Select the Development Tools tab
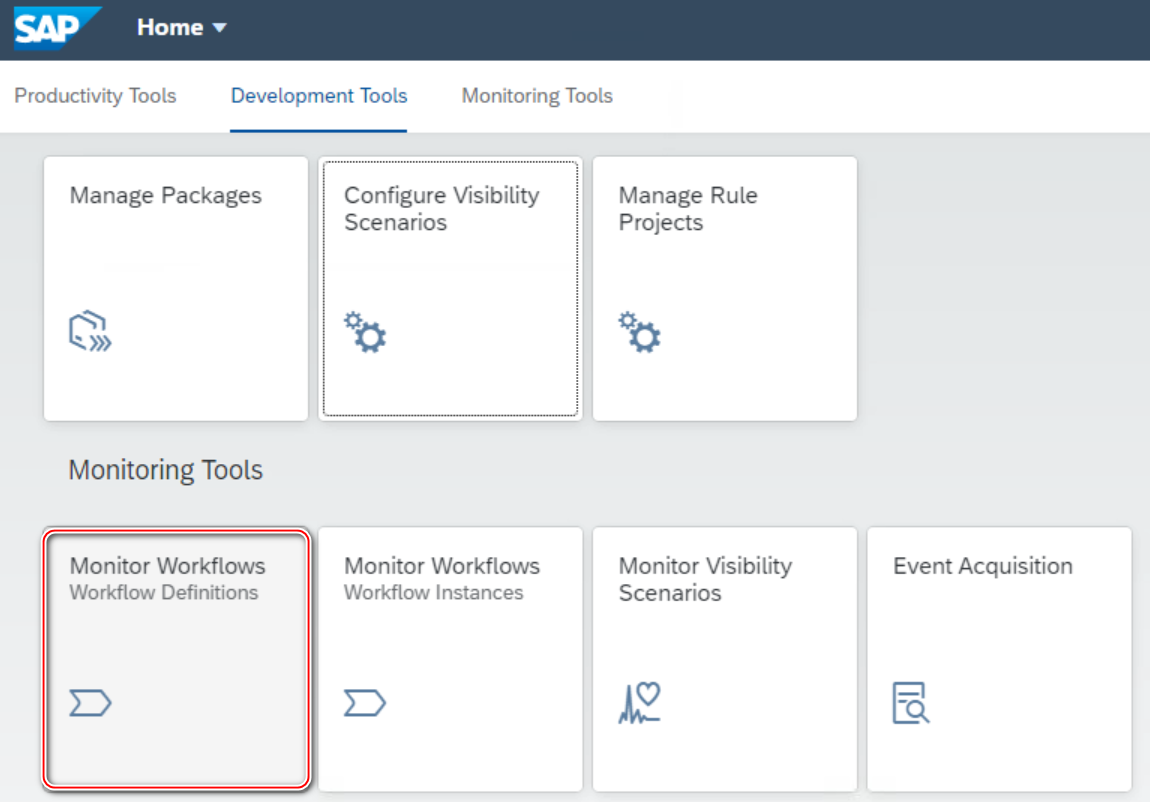This screenshot has height=802, width=1150. pos(319,96)
